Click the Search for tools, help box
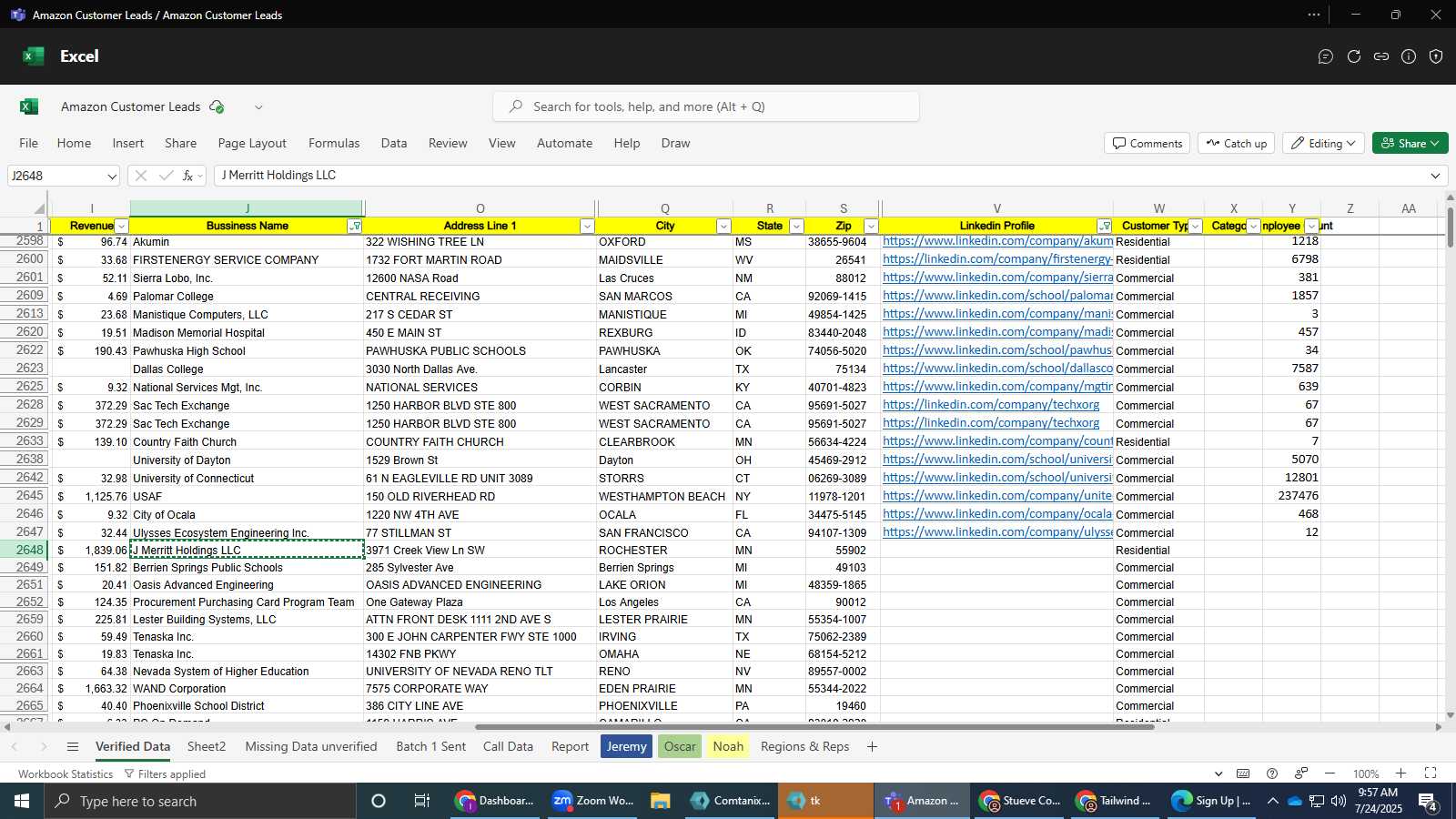This screenshot has height=819, width=1456. point(706,106)
